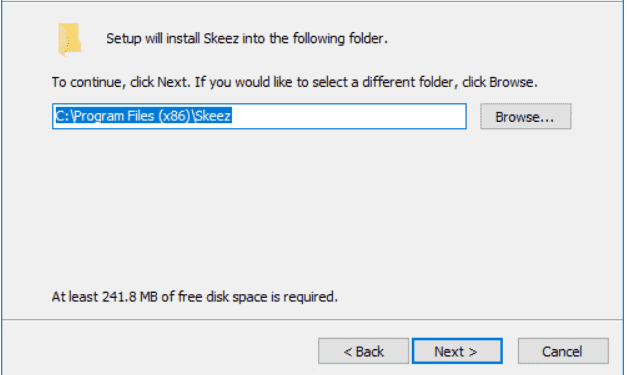Click the 241.8 MB disk space notice
Screen dimensions: 627x375
point(195,297)
